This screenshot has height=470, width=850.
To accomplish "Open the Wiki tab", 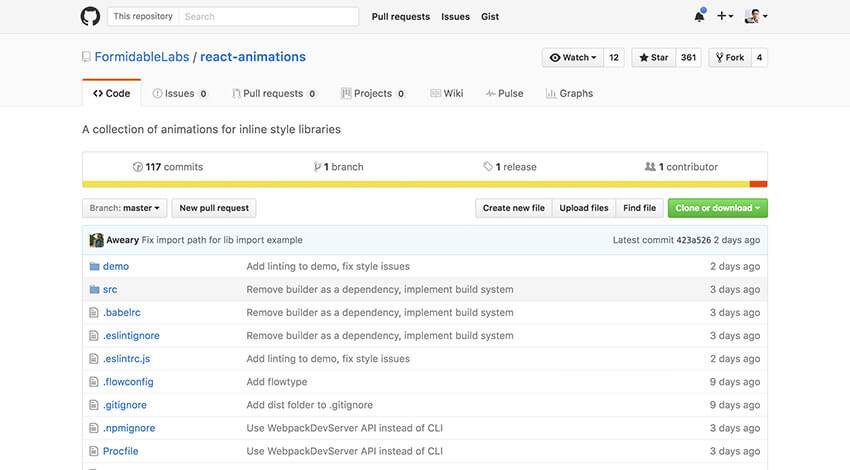I will 447,93.
